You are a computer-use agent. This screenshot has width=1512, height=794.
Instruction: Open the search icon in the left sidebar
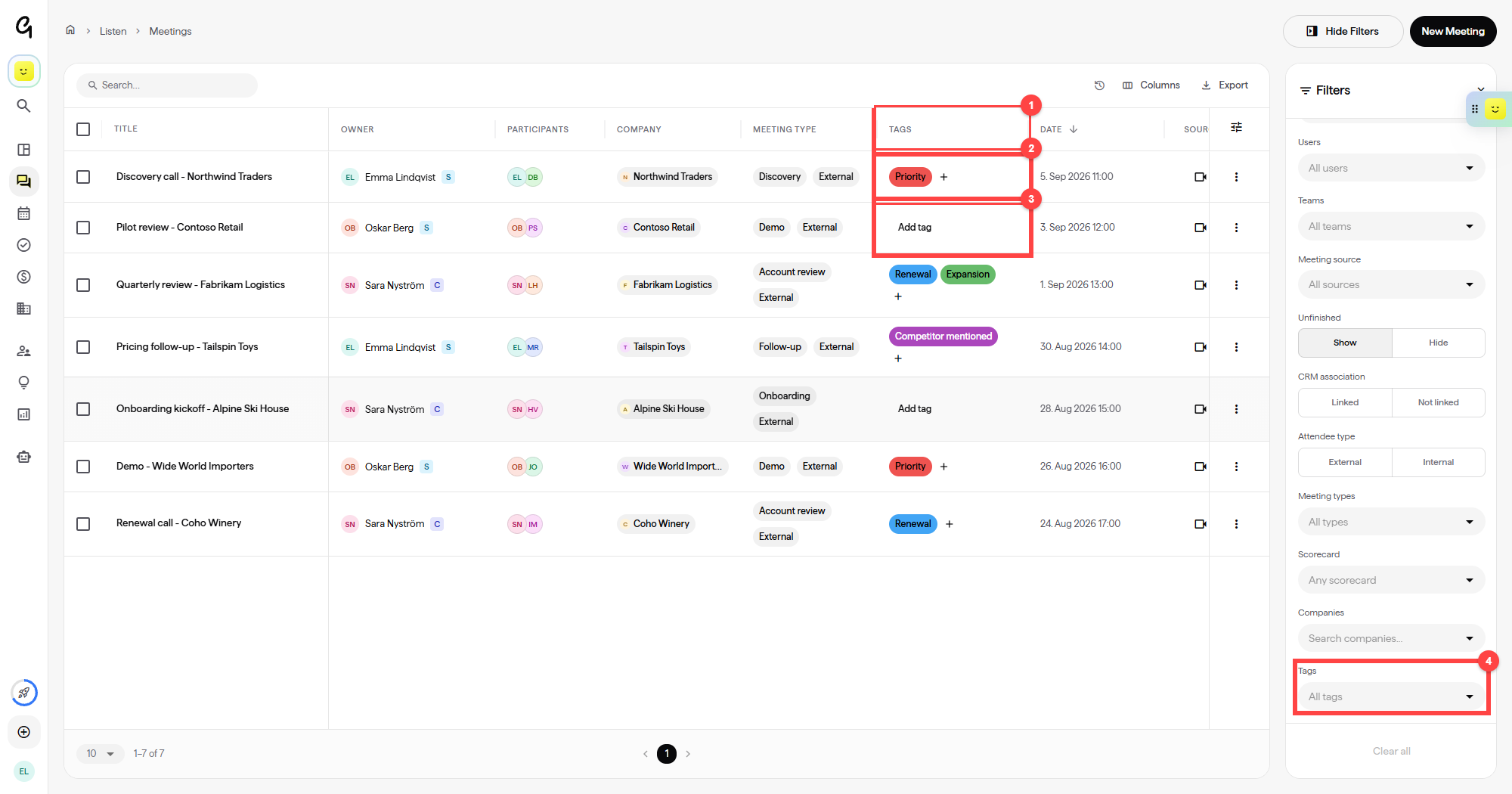pos(23,106)
